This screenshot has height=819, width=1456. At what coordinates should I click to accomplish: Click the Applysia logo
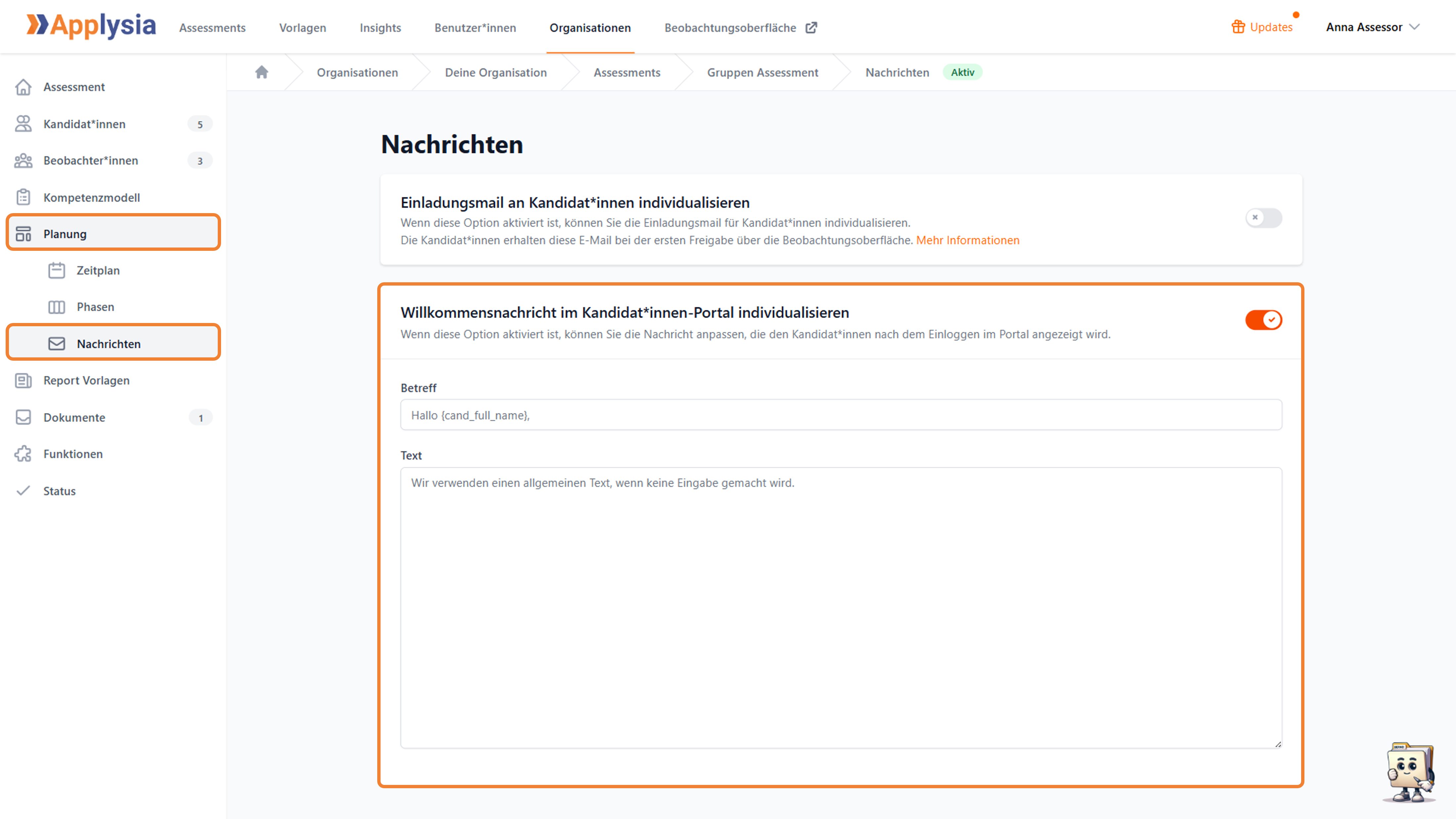(91, 26)
